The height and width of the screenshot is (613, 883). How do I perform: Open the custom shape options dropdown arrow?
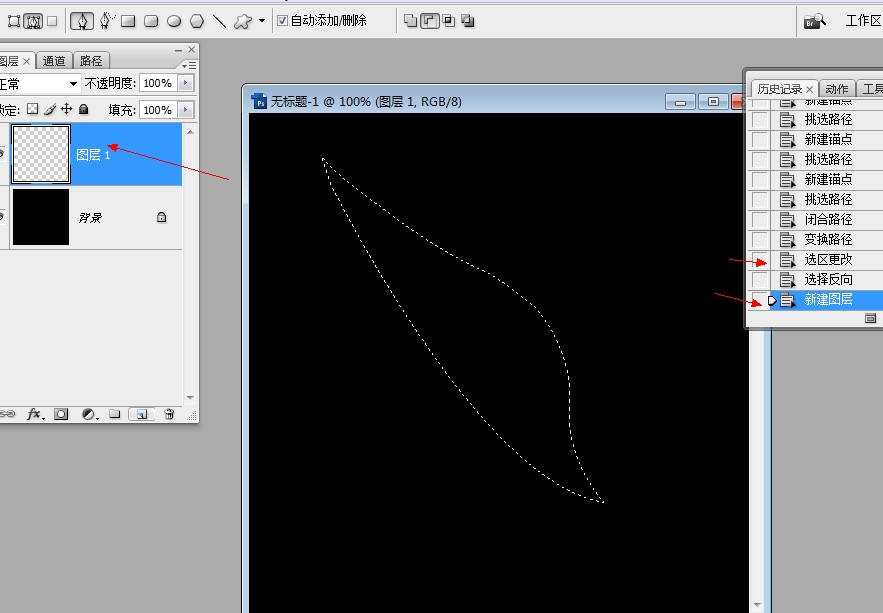pos(259,20)
